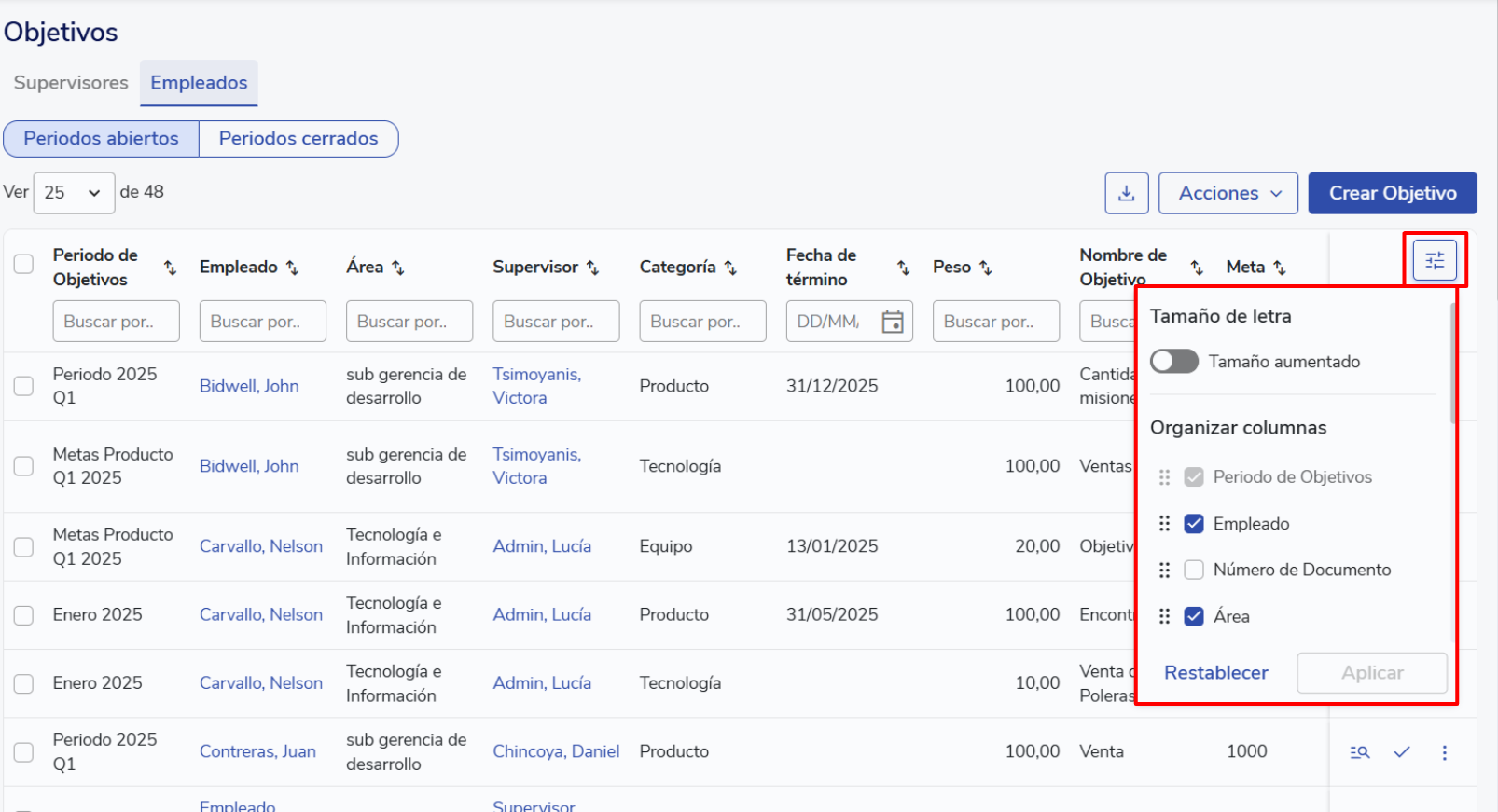Select the Periodo 2025 Q1 Bidwell row checkbox
1498x812 pixels.
click(23, 386)
